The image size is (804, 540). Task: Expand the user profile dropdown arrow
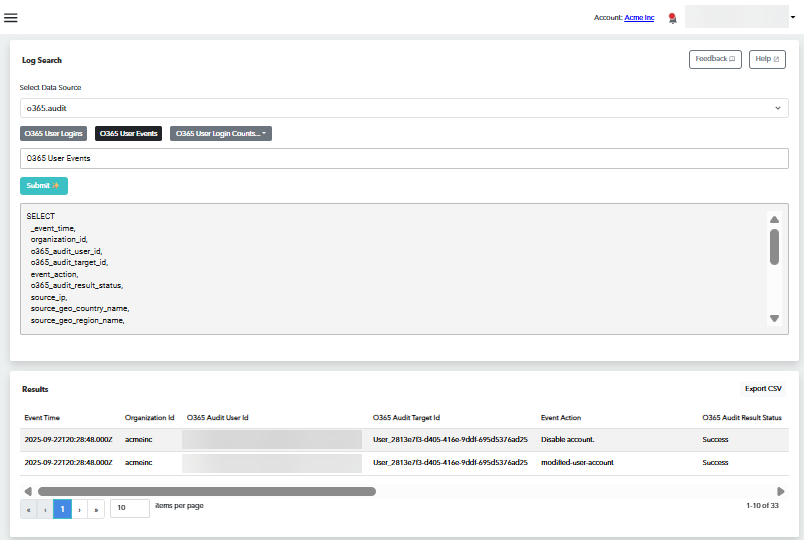pyautogui.click(x=792, y=17)
